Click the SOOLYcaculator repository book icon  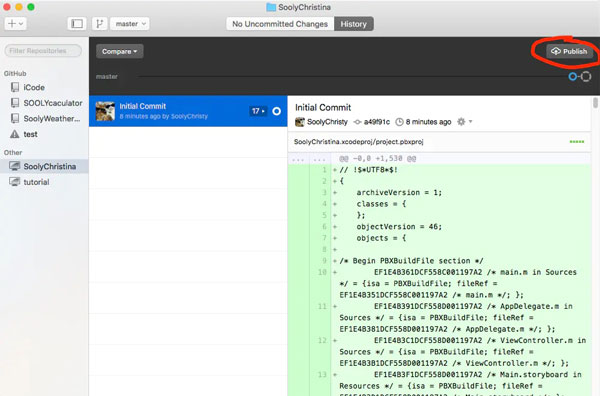(15, 103)
